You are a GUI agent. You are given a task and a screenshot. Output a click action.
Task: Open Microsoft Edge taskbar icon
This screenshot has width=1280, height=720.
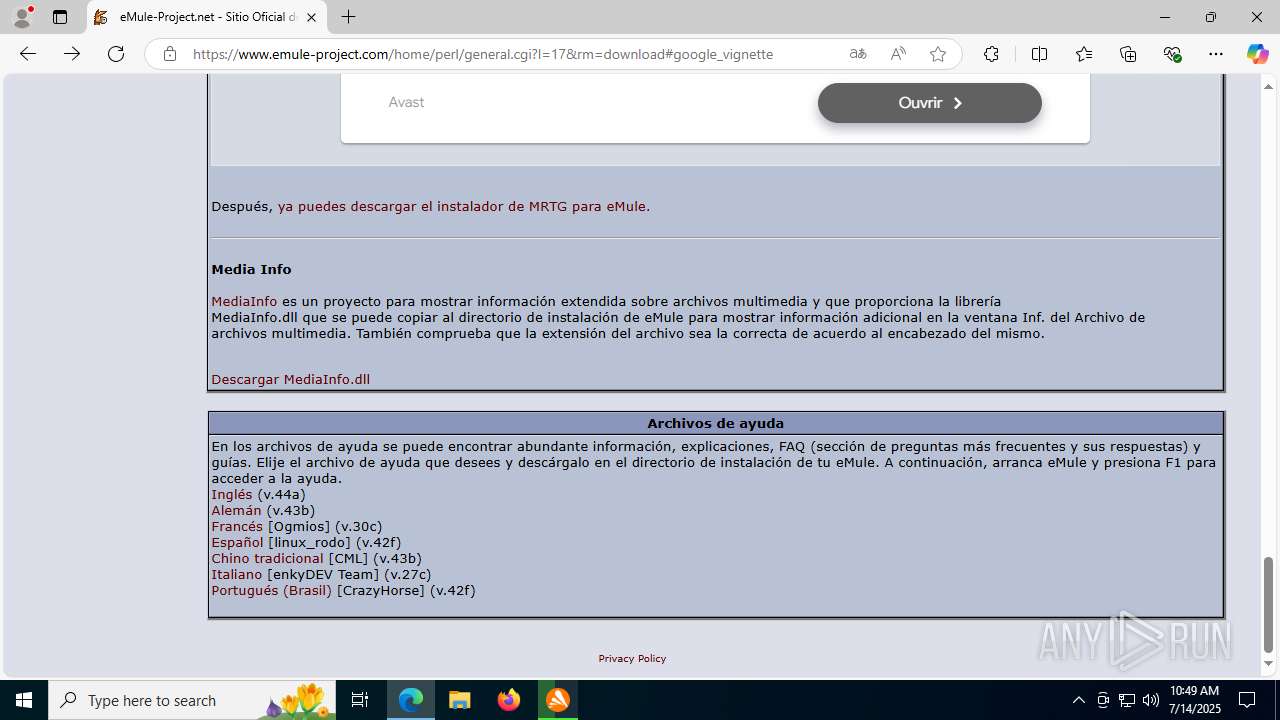click(411, 700)
